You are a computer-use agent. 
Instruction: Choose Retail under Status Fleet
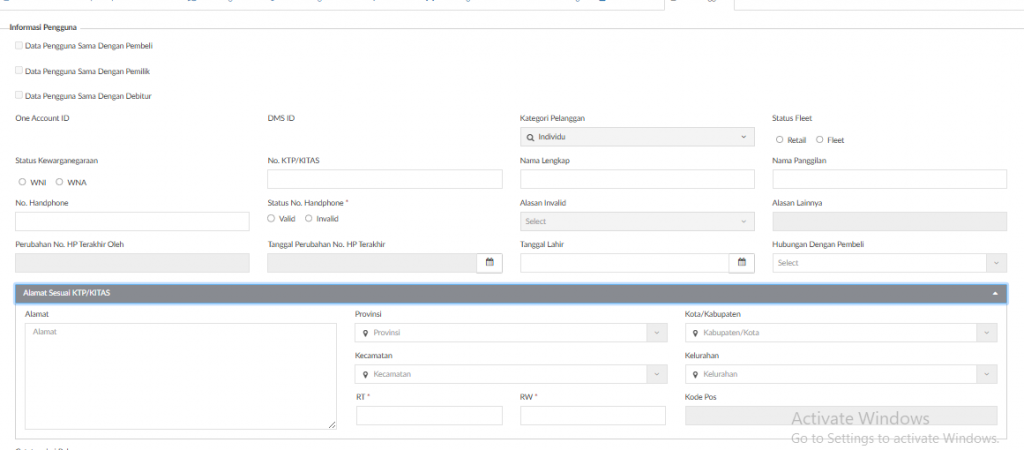point(779,140)
